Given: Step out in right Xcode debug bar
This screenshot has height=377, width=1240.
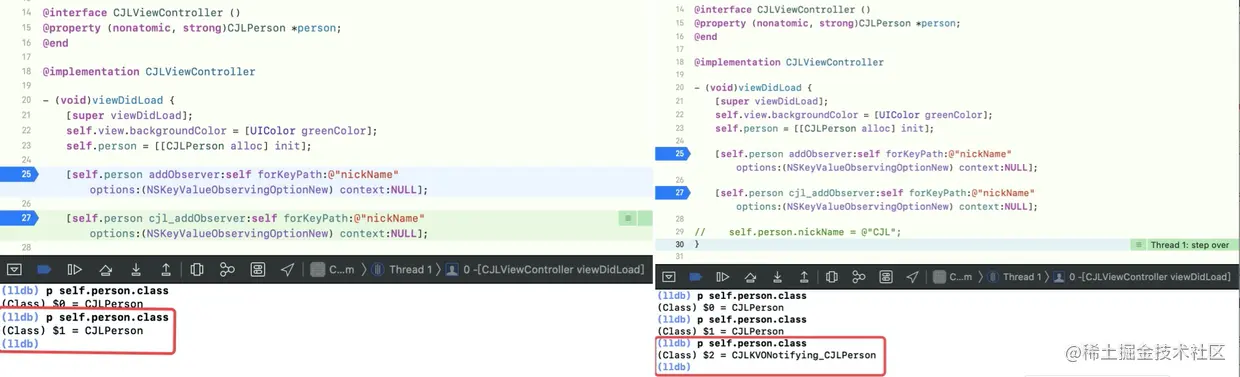Looking at the screenshot, I should [804, 277].
